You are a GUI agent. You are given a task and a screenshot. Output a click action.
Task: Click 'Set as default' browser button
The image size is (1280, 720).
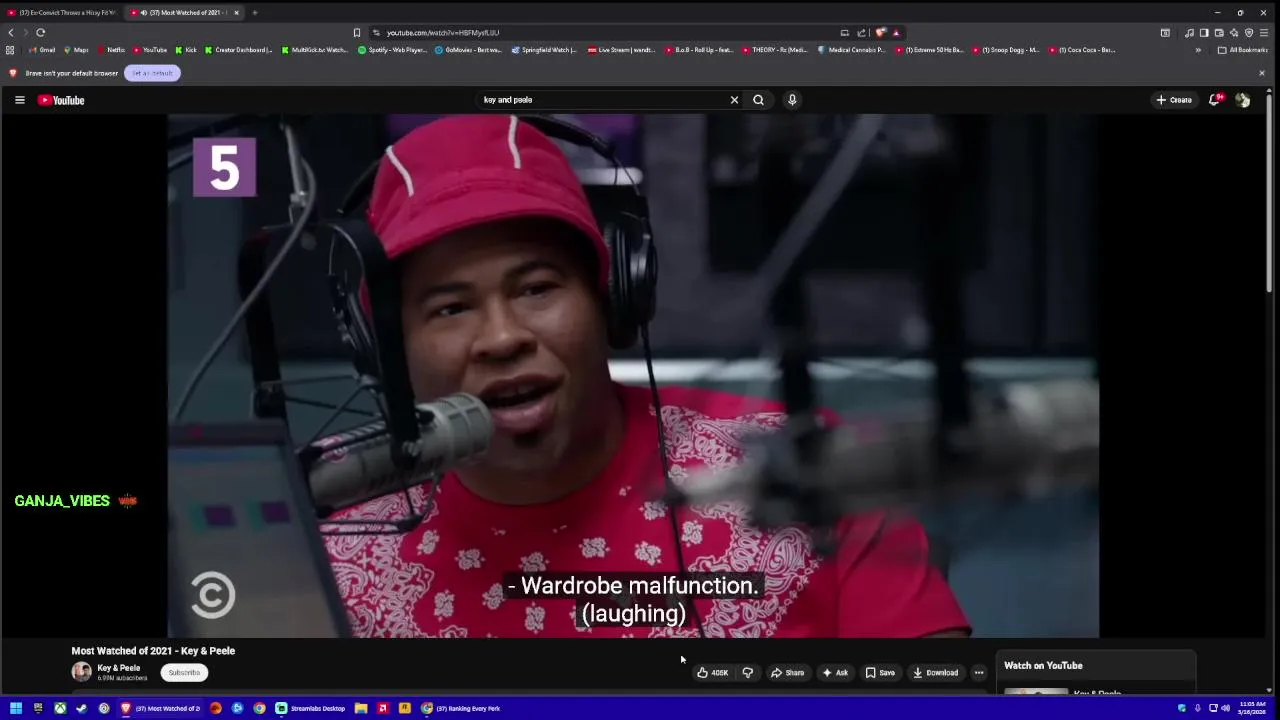coord(152,73)
